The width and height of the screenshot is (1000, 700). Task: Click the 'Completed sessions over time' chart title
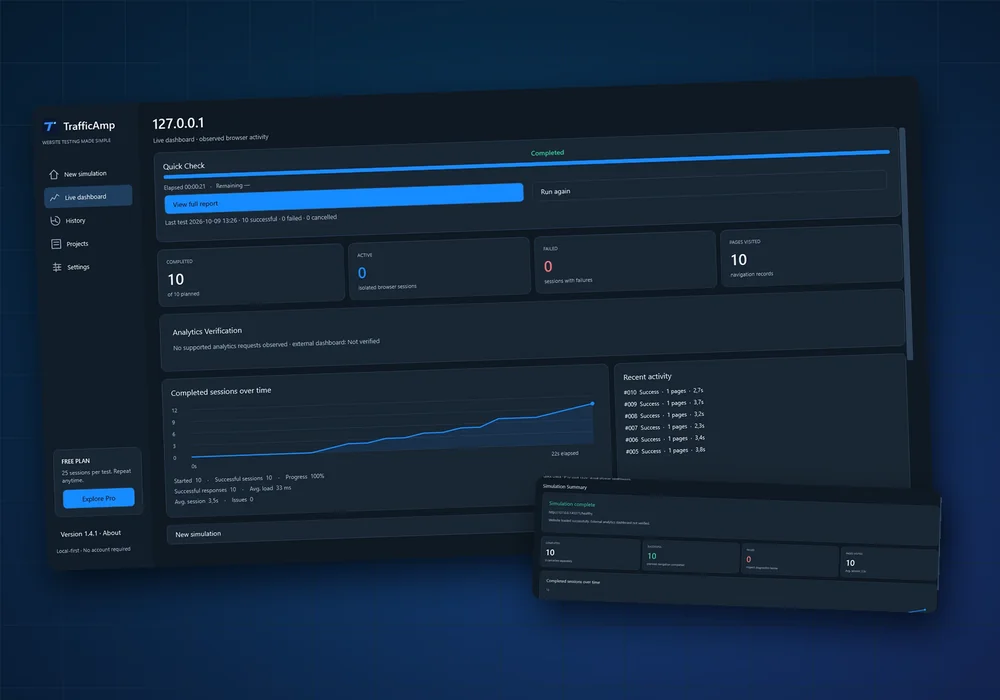(221, 391)
